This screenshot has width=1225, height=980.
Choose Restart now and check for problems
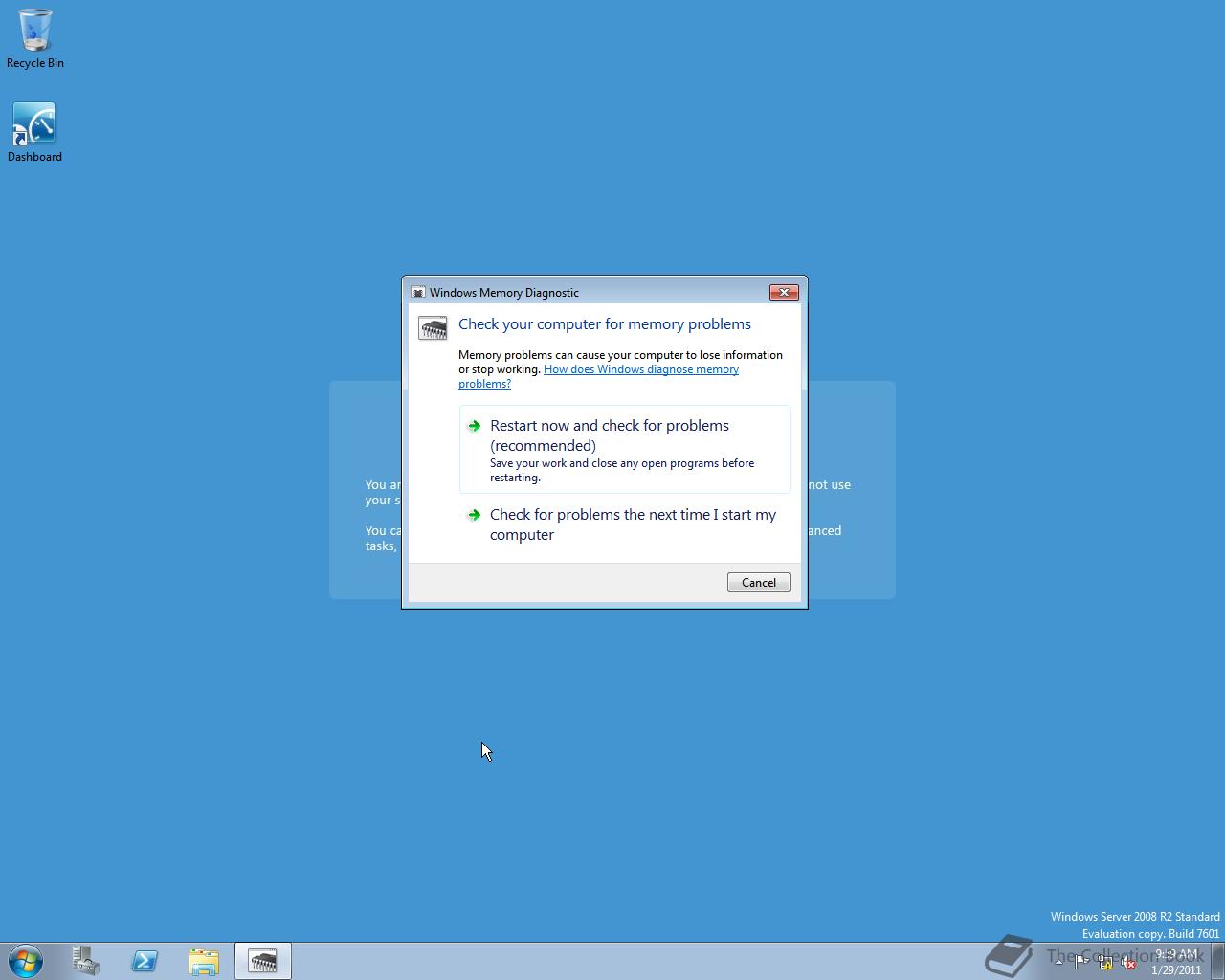[x=625, y=450]
